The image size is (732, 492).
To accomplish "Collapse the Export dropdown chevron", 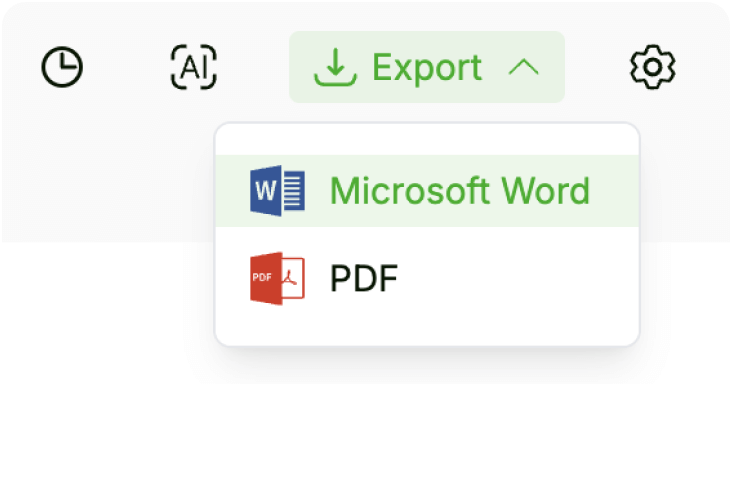I will (x=523, y=67).
